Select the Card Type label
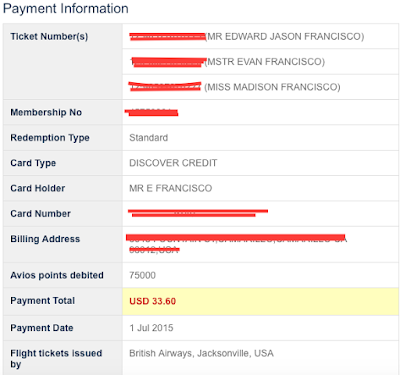 (33, 163)
